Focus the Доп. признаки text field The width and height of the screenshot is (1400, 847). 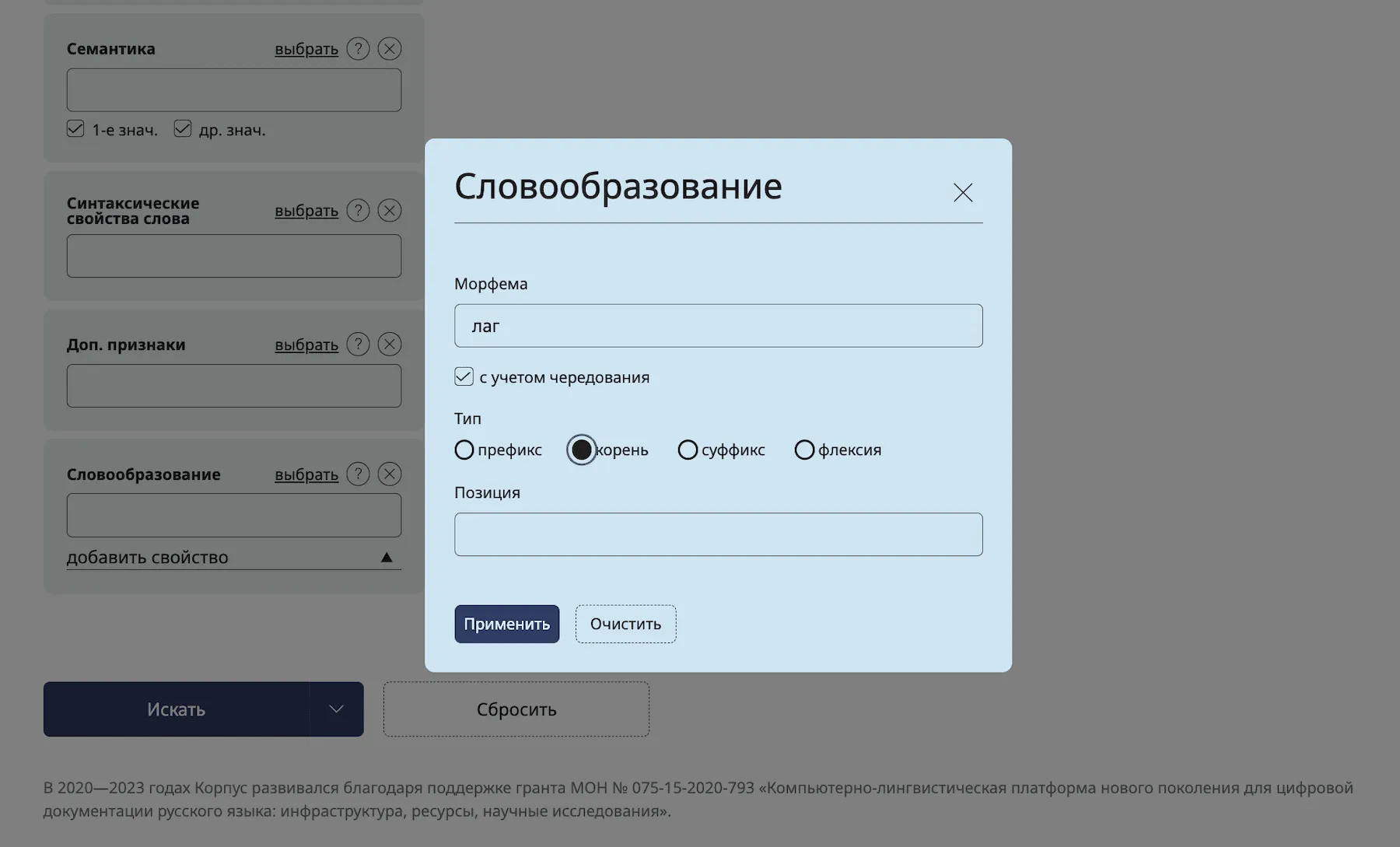(x=234, y=386)
